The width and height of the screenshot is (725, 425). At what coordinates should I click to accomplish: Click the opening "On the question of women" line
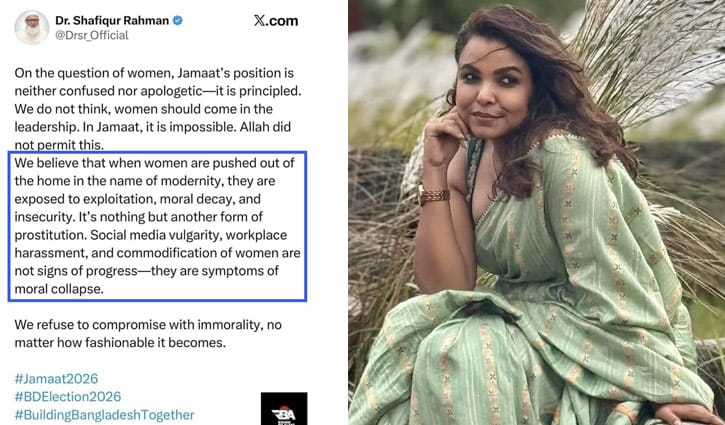pyautogui.click(x=154, y=73)
